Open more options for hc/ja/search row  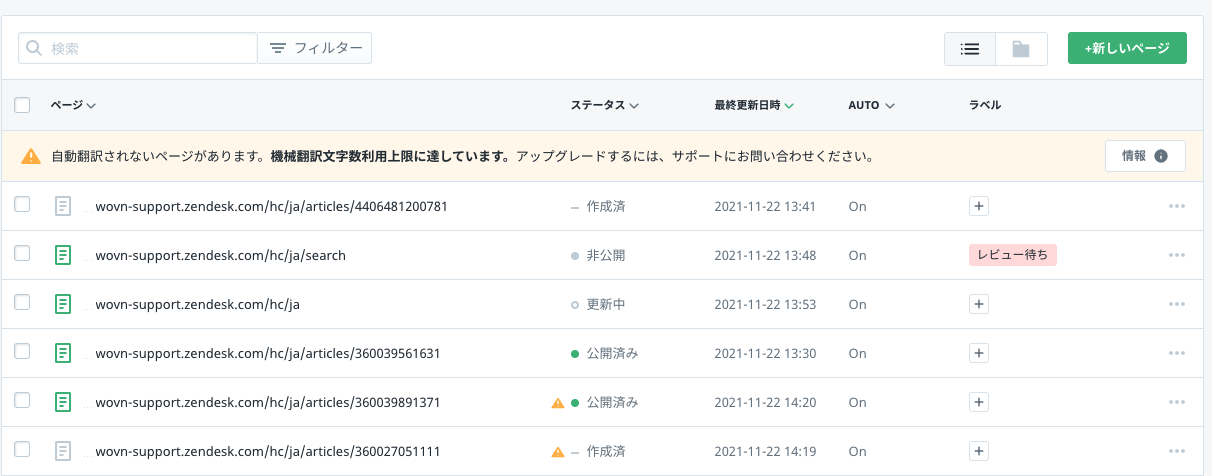pos(1176,255)
